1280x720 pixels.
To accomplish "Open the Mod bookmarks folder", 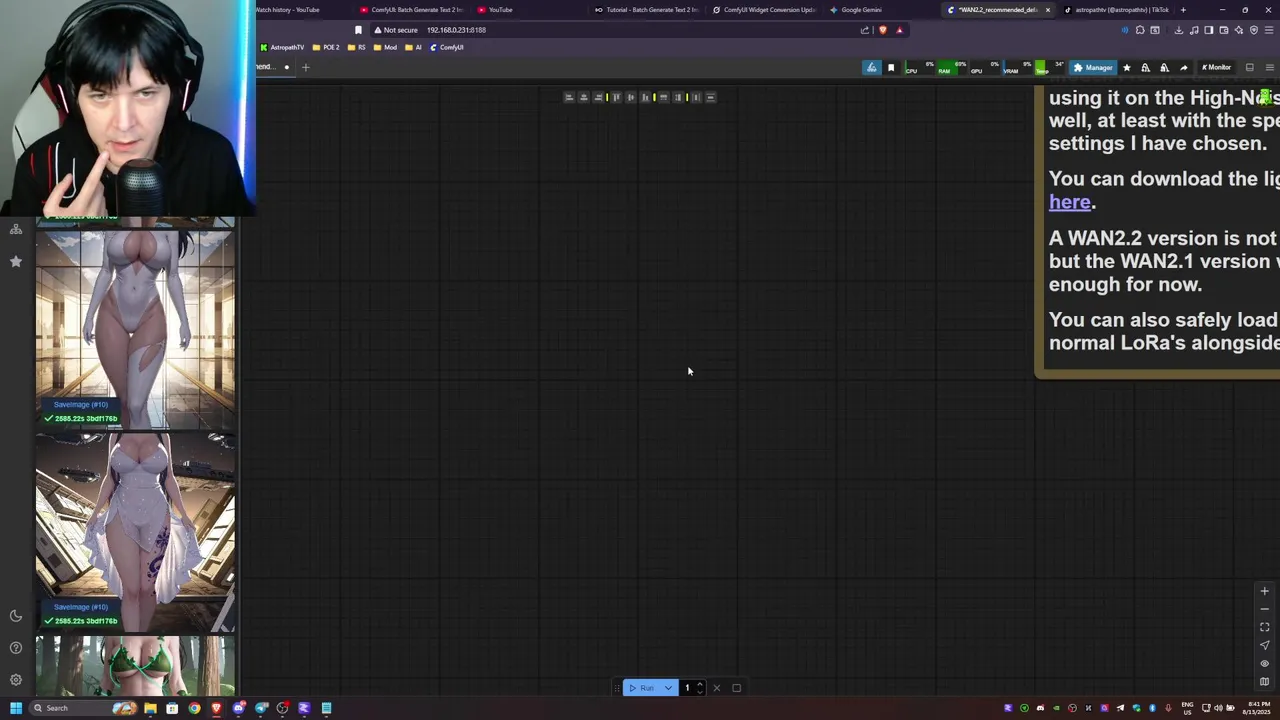I will click(x=386, y=47).
